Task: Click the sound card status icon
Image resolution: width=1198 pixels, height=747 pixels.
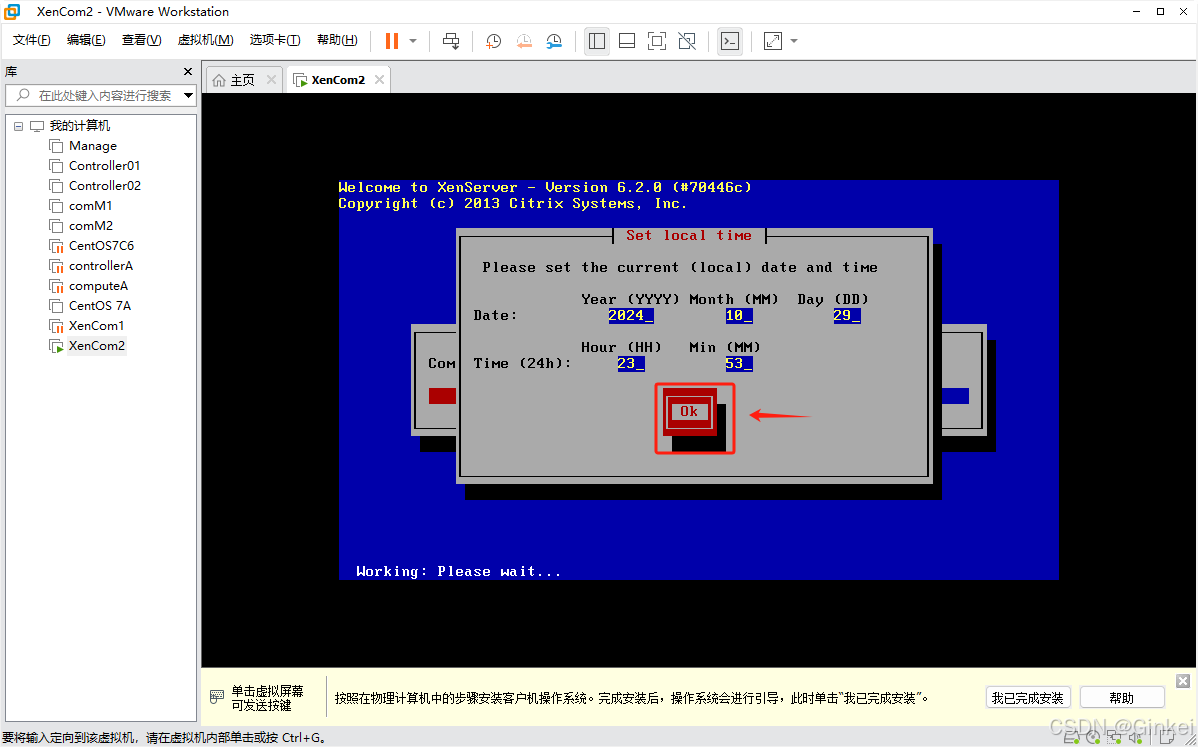Action: [1136, 738]
